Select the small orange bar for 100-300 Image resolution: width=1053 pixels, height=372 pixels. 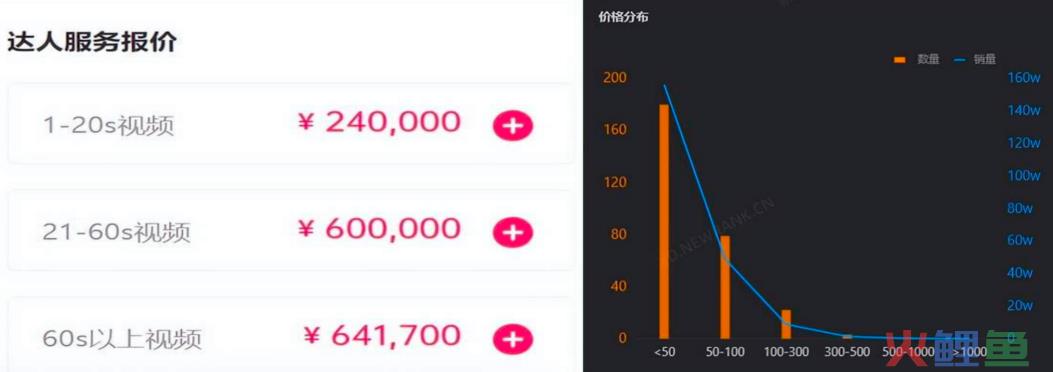(x=786, y=324)
